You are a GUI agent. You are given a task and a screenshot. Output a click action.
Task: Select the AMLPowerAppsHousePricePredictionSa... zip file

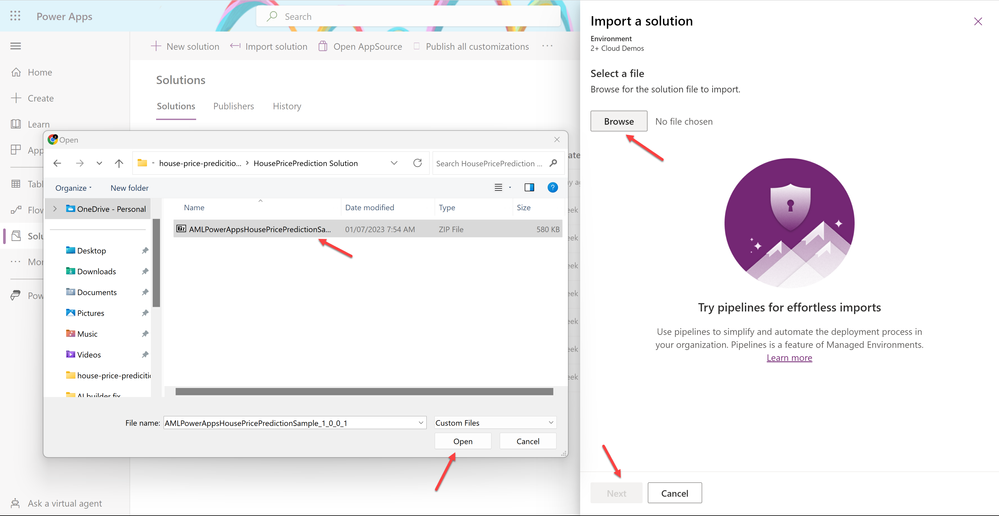368,229
